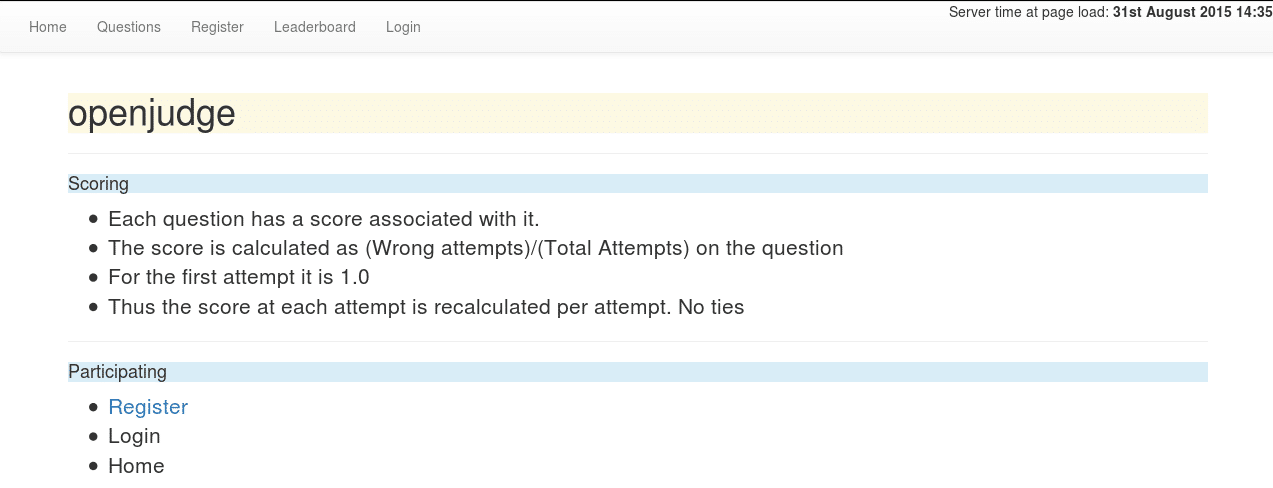Click the Login item in Participating list
Viewport: 1273px width, 488px height.
tap(134, 436)
